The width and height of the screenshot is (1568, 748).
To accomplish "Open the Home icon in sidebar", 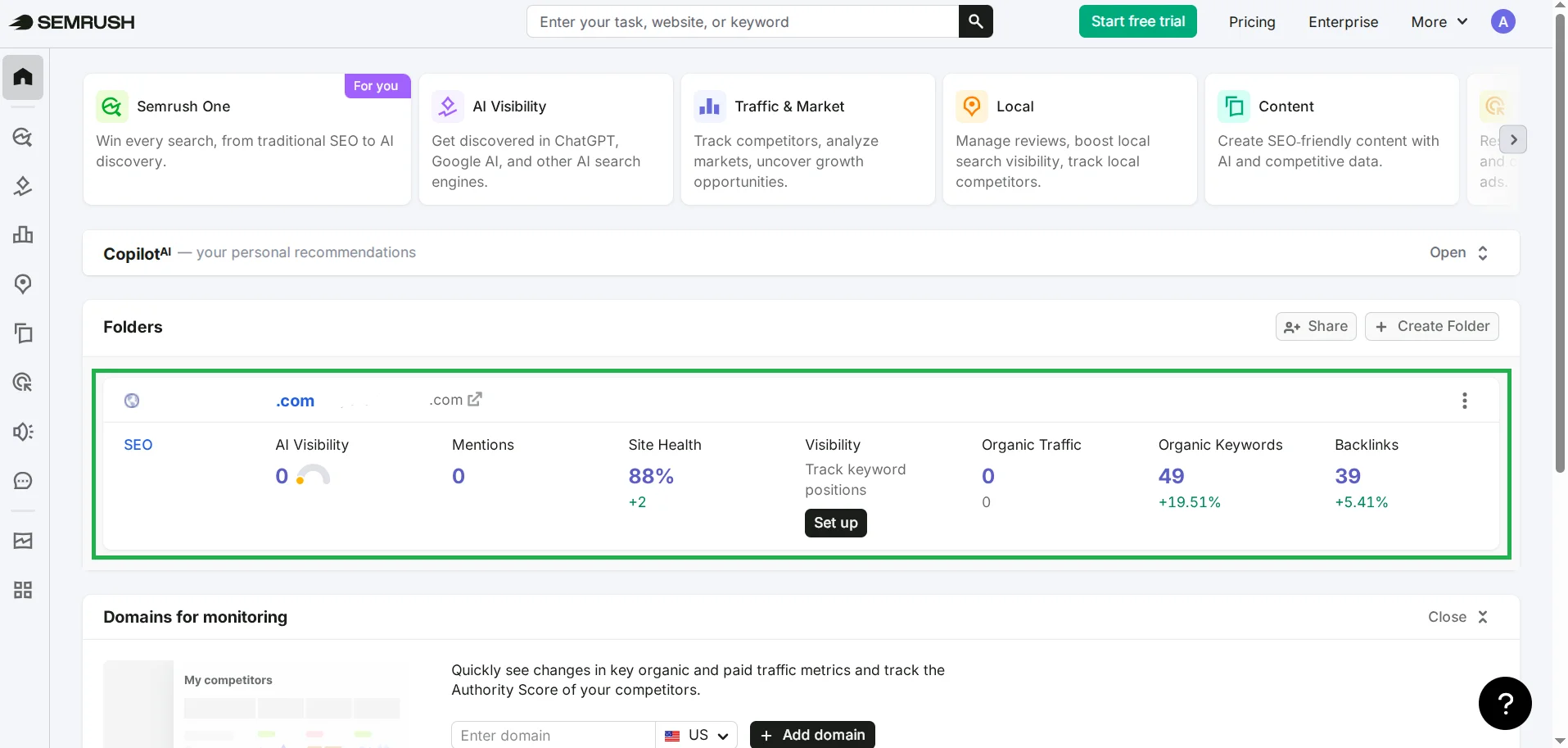I will pyautogui.click(x=23, y=77).
